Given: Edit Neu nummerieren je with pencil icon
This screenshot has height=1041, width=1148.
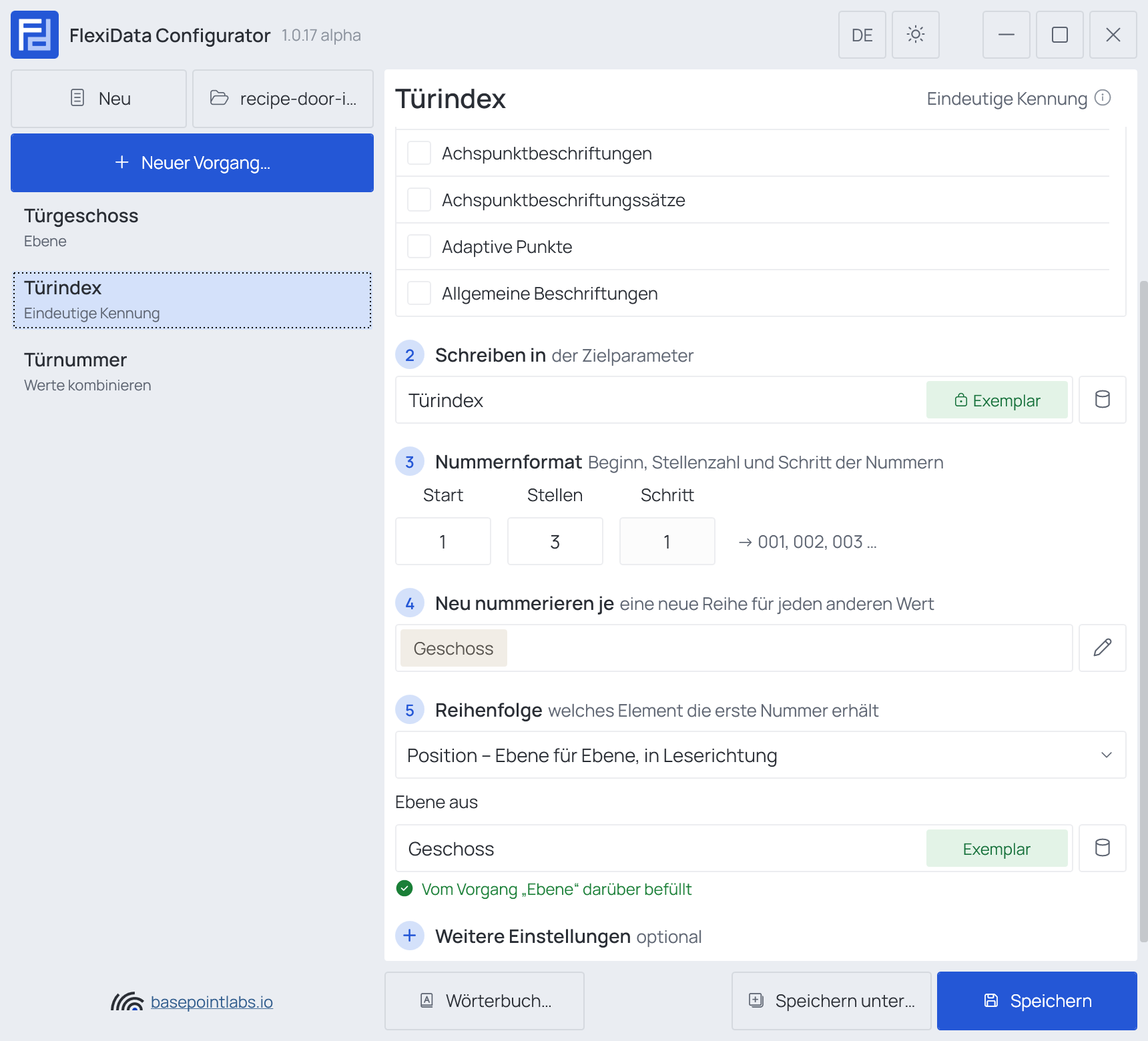Looking at the screenshot, I should click(1103, 648).
